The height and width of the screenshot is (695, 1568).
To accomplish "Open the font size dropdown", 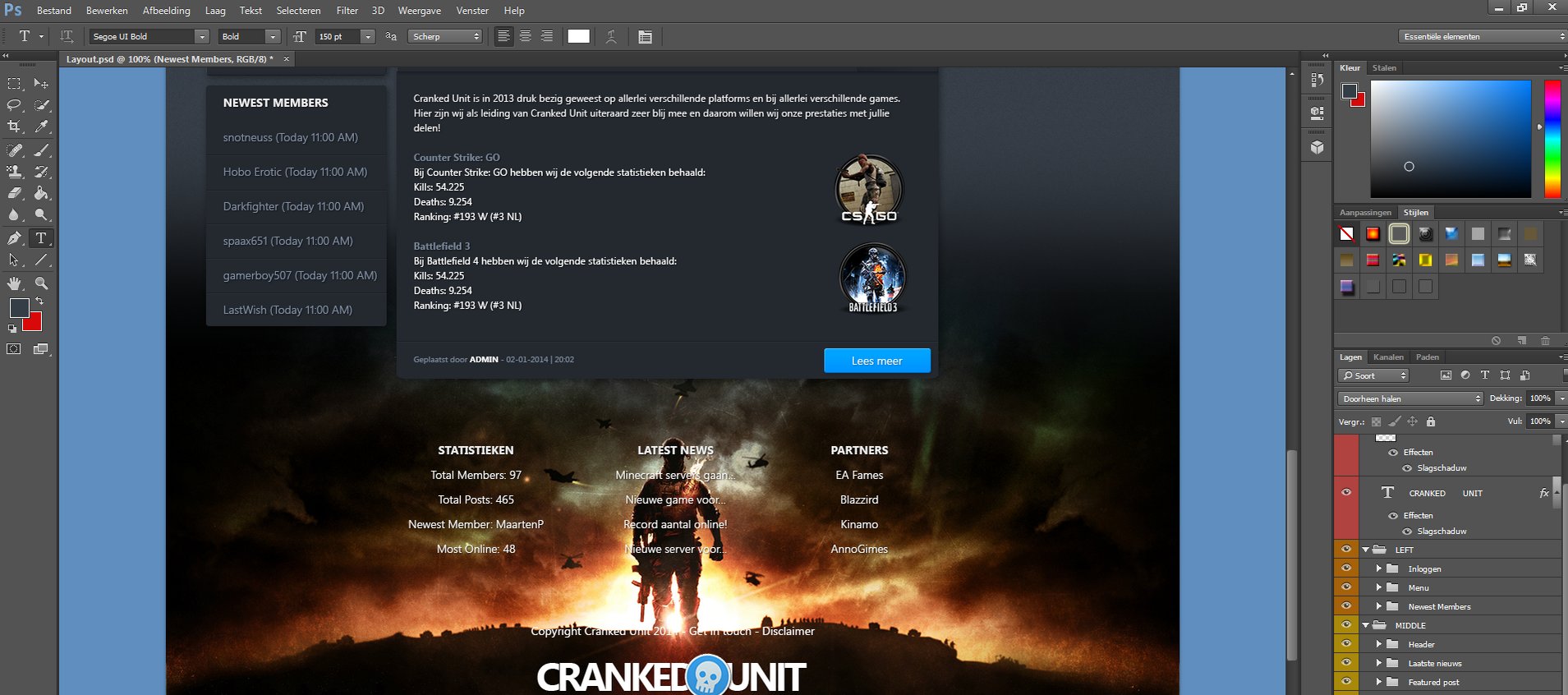I will pos(367,36).
